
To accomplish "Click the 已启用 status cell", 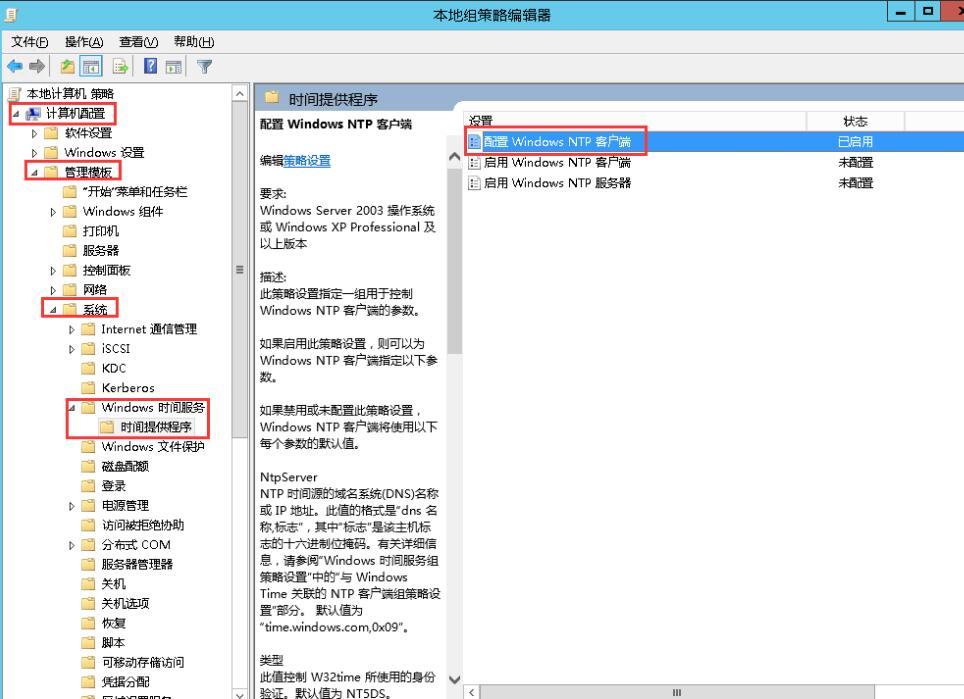I will point(855,142).
